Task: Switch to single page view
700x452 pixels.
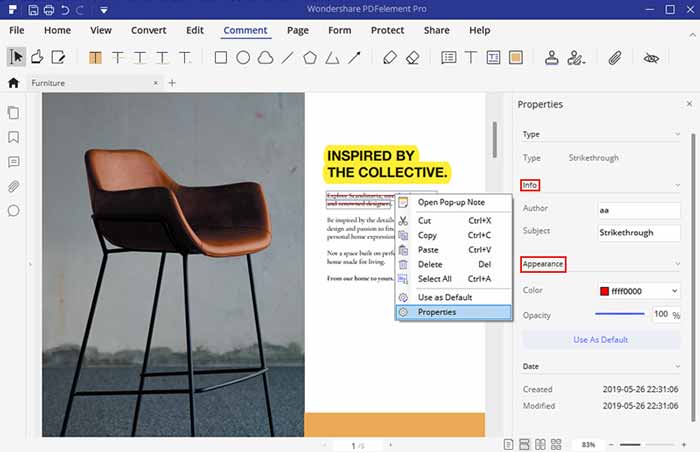Action: (508, 444)
